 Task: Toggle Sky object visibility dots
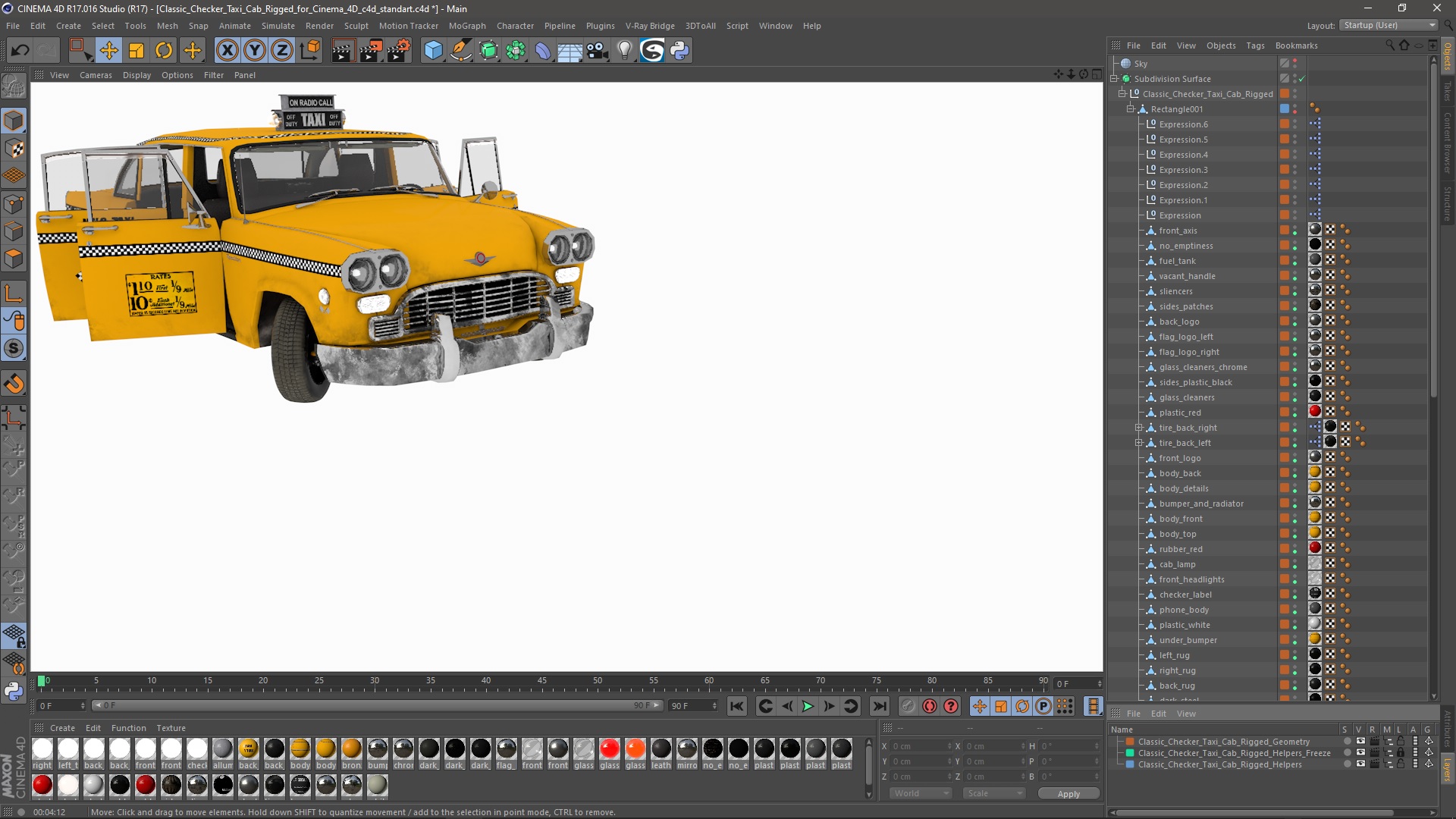[x=1295, y=64]
